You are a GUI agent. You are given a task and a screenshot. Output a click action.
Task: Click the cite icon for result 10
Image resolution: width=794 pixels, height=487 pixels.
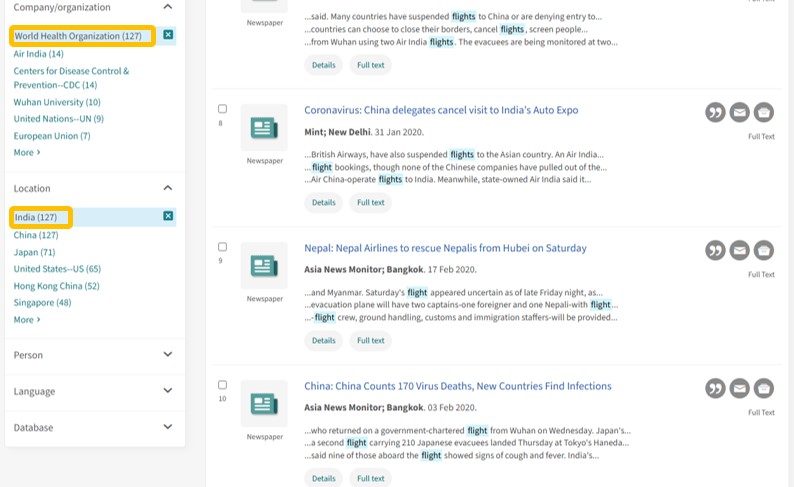tap(715, 388)
